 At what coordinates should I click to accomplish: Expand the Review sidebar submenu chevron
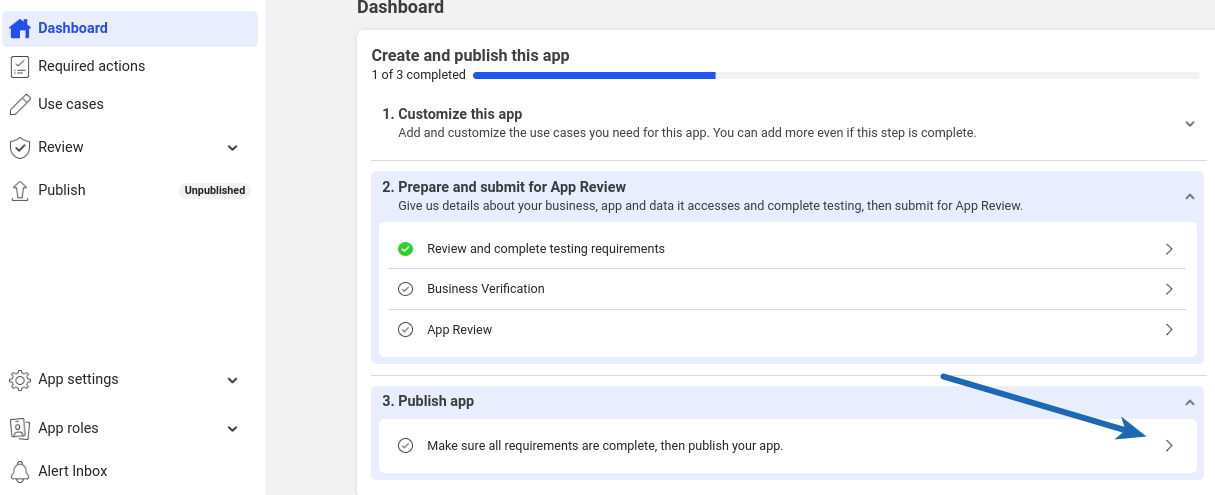(233, 148)
